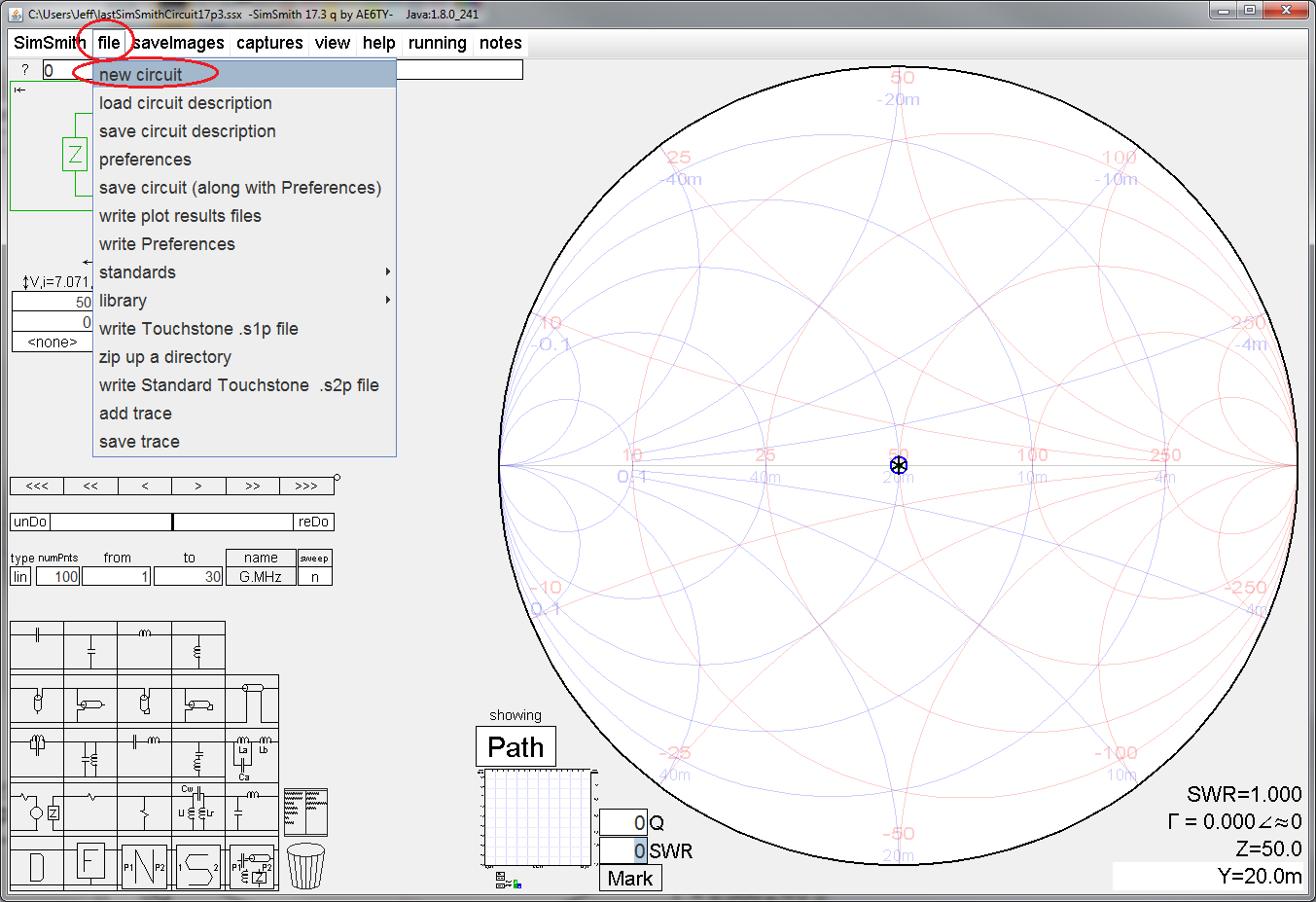Expand the standards submenu
The image size is (1316, 902).
136,272
